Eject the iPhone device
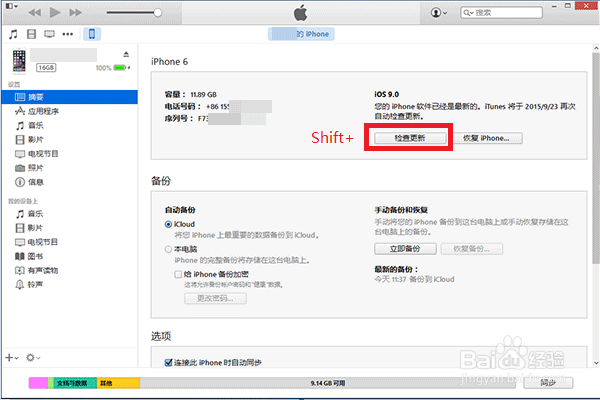 click(126, 54)
